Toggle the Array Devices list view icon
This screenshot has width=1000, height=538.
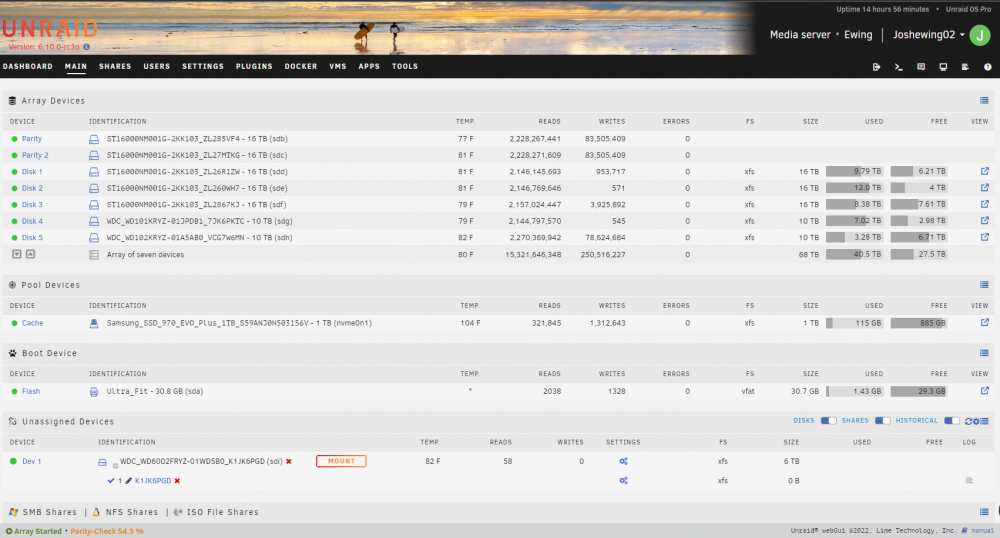pos(984,101)
